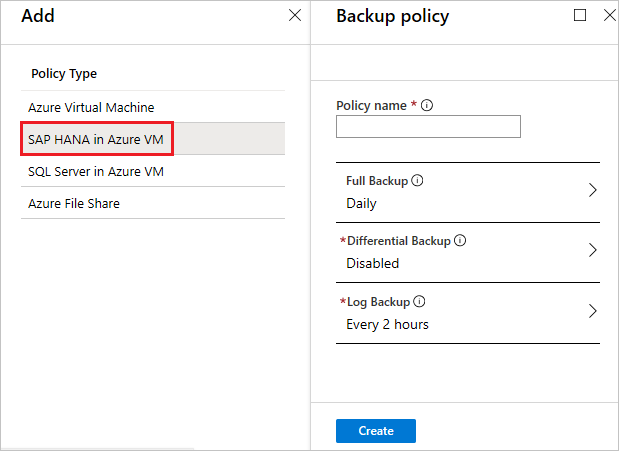Select Azure Virtual Machine policy type
This screenshot has width=619, height=451.
tap(91, 107)
